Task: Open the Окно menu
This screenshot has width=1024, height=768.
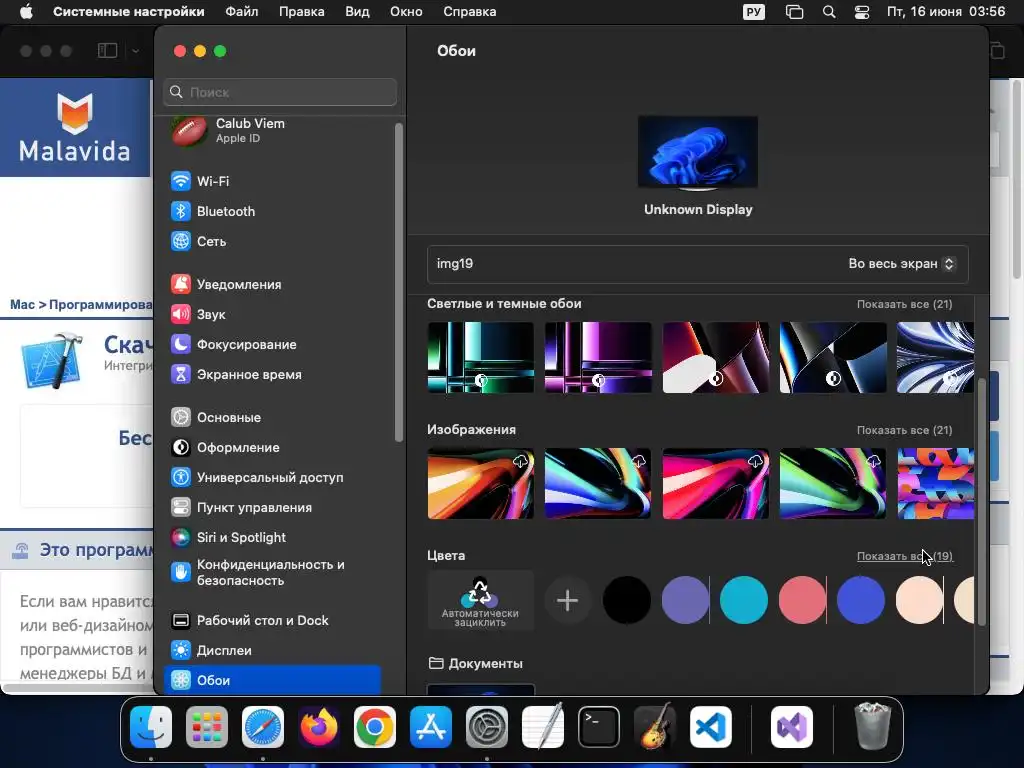Action: click(x=406, y=12)
